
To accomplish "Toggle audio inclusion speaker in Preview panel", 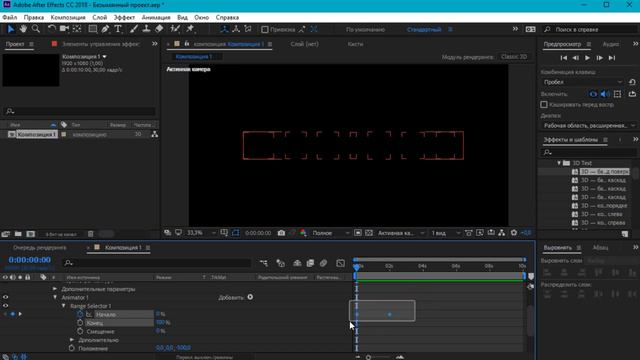I will [605, 94].
